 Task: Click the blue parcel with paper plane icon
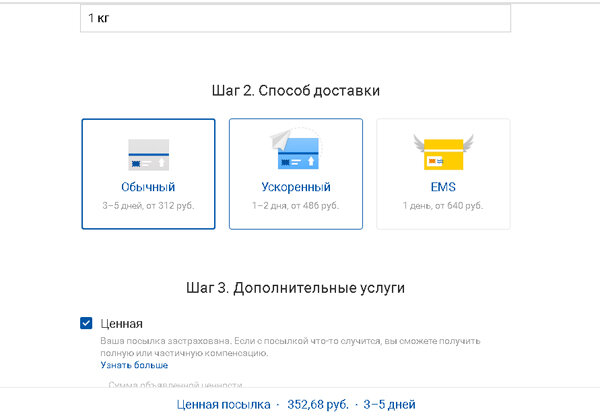[295, 150]
